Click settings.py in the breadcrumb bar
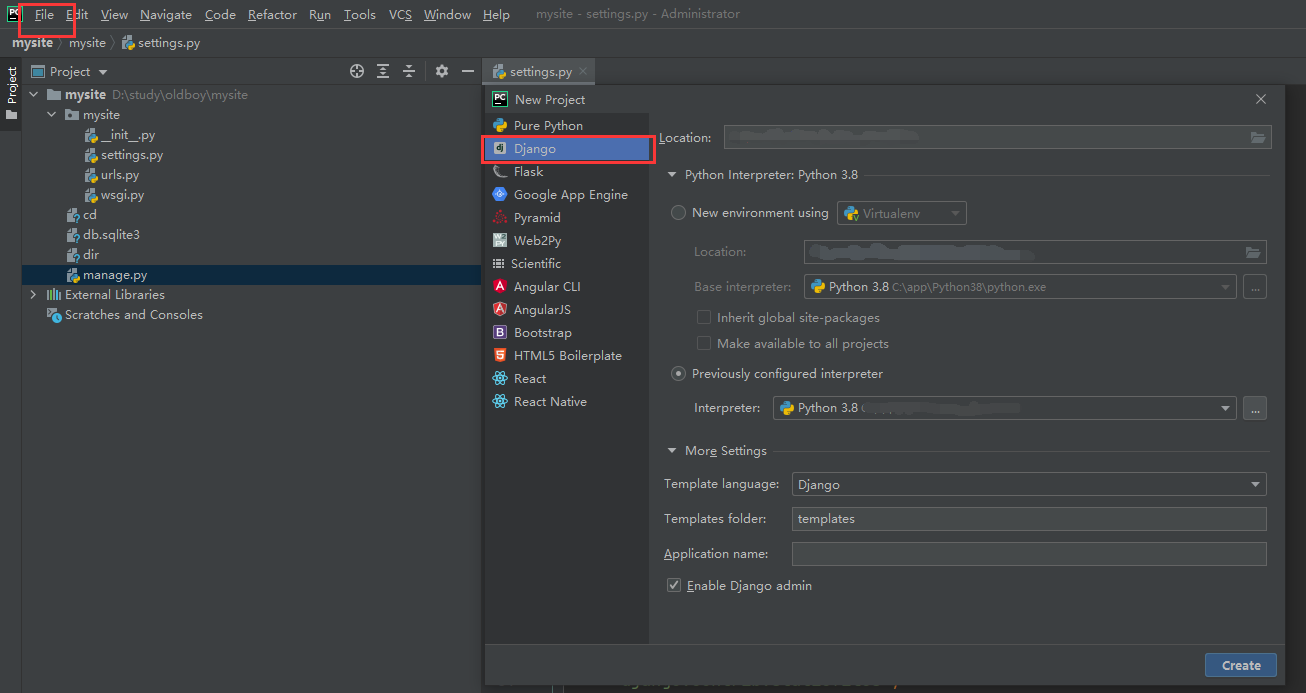 (x=161, y=43)
